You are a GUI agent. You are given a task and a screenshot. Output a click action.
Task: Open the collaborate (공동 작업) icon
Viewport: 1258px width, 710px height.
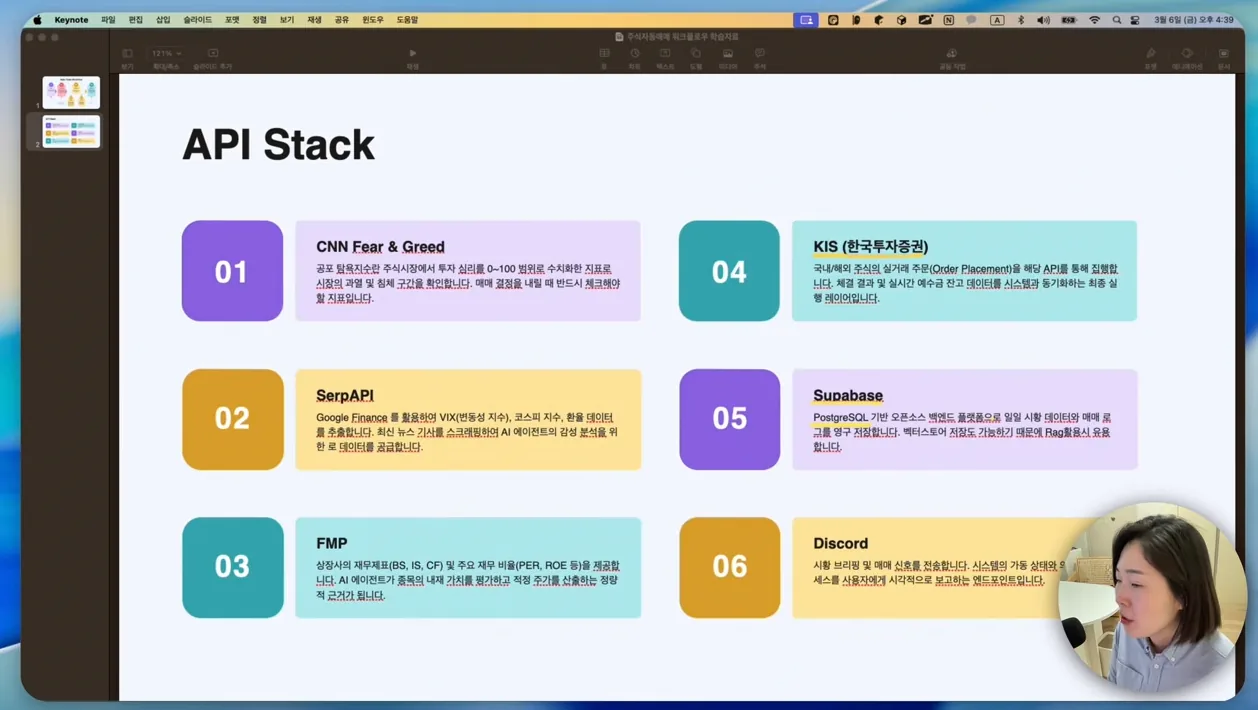coord(952,57)
